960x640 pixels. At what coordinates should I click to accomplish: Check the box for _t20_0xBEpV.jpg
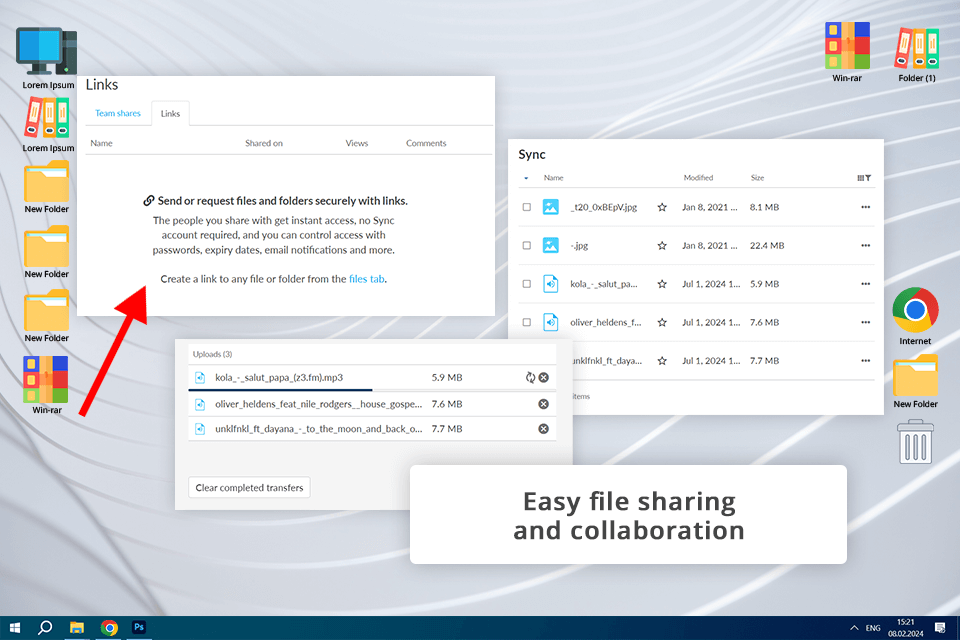(527, 207)
